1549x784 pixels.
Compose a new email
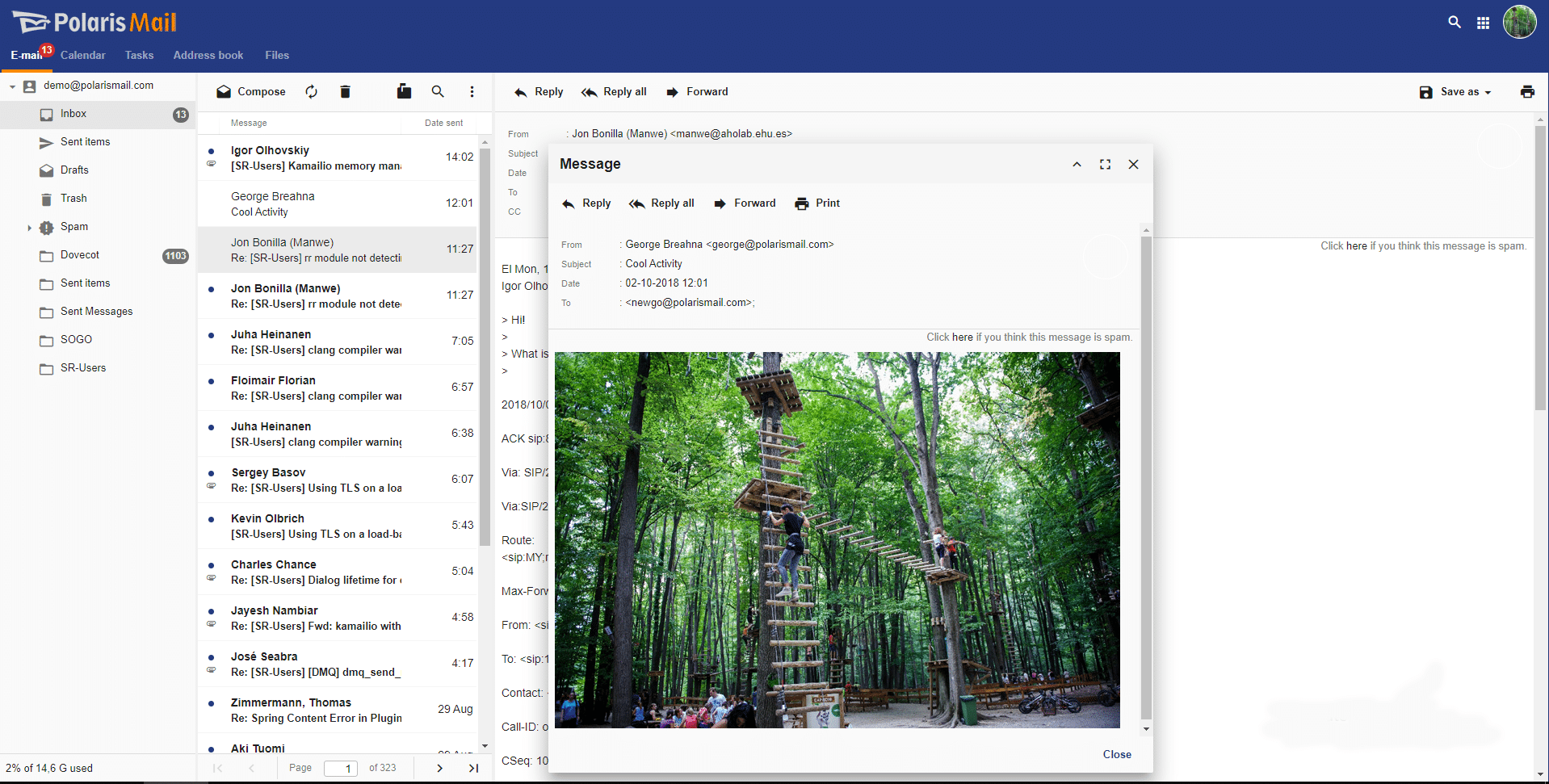click(x=251, y=92)
